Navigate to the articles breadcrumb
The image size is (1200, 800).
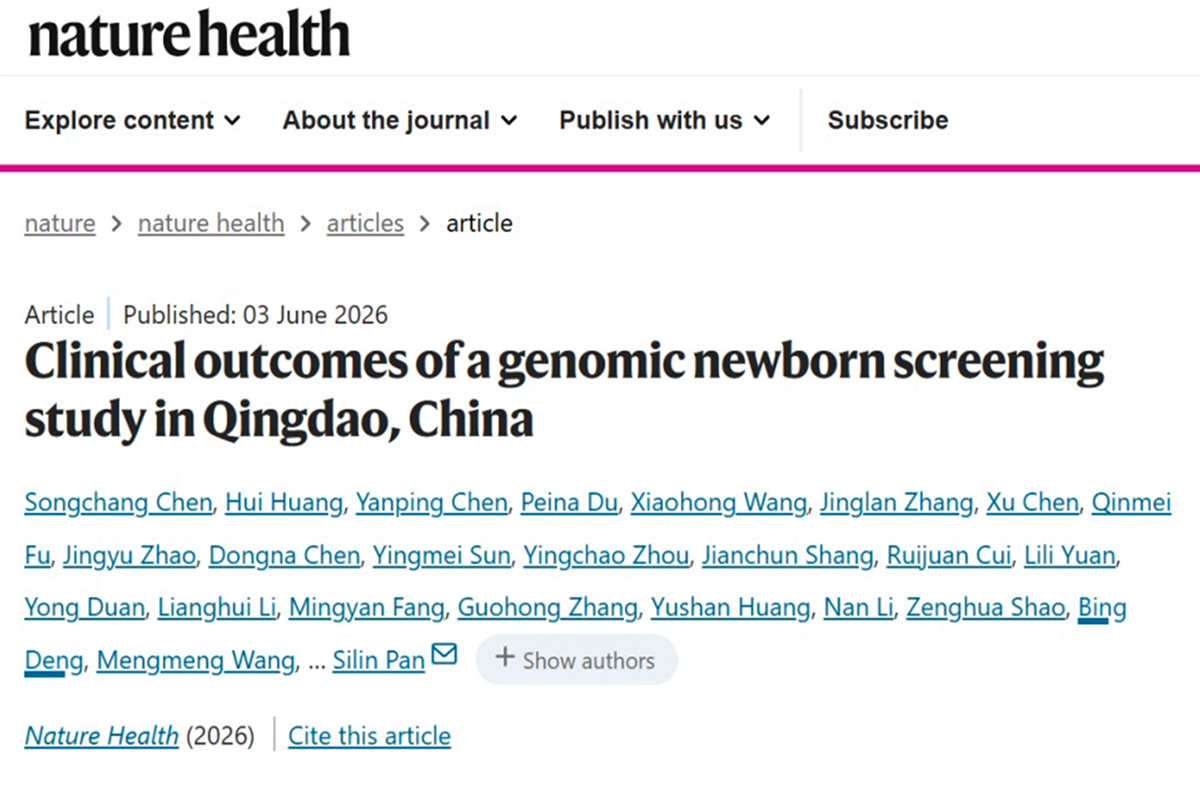(365, 223)
